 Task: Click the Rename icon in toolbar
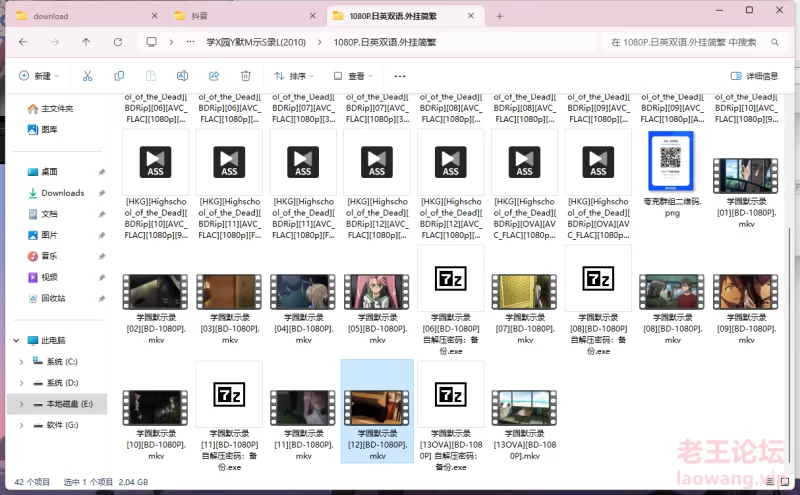point(182,76)
